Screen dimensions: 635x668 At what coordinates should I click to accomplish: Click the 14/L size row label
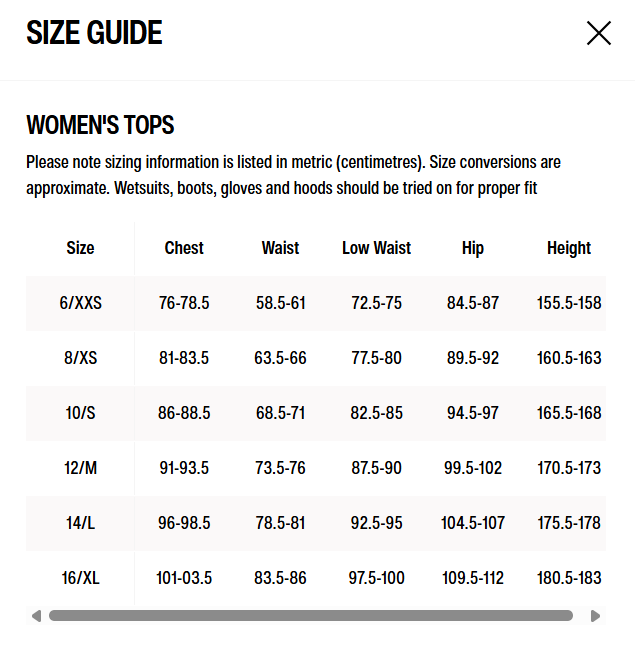pyautogui.click(x=80, y=523)
